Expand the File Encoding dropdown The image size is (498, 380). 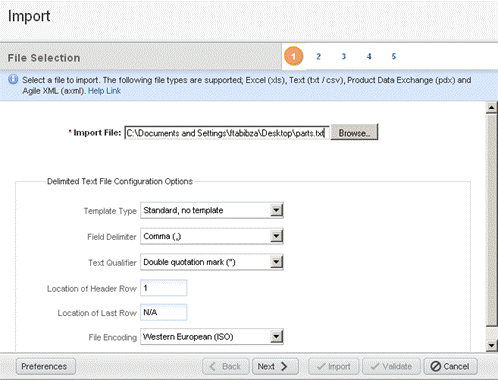[x=212, y=337]
